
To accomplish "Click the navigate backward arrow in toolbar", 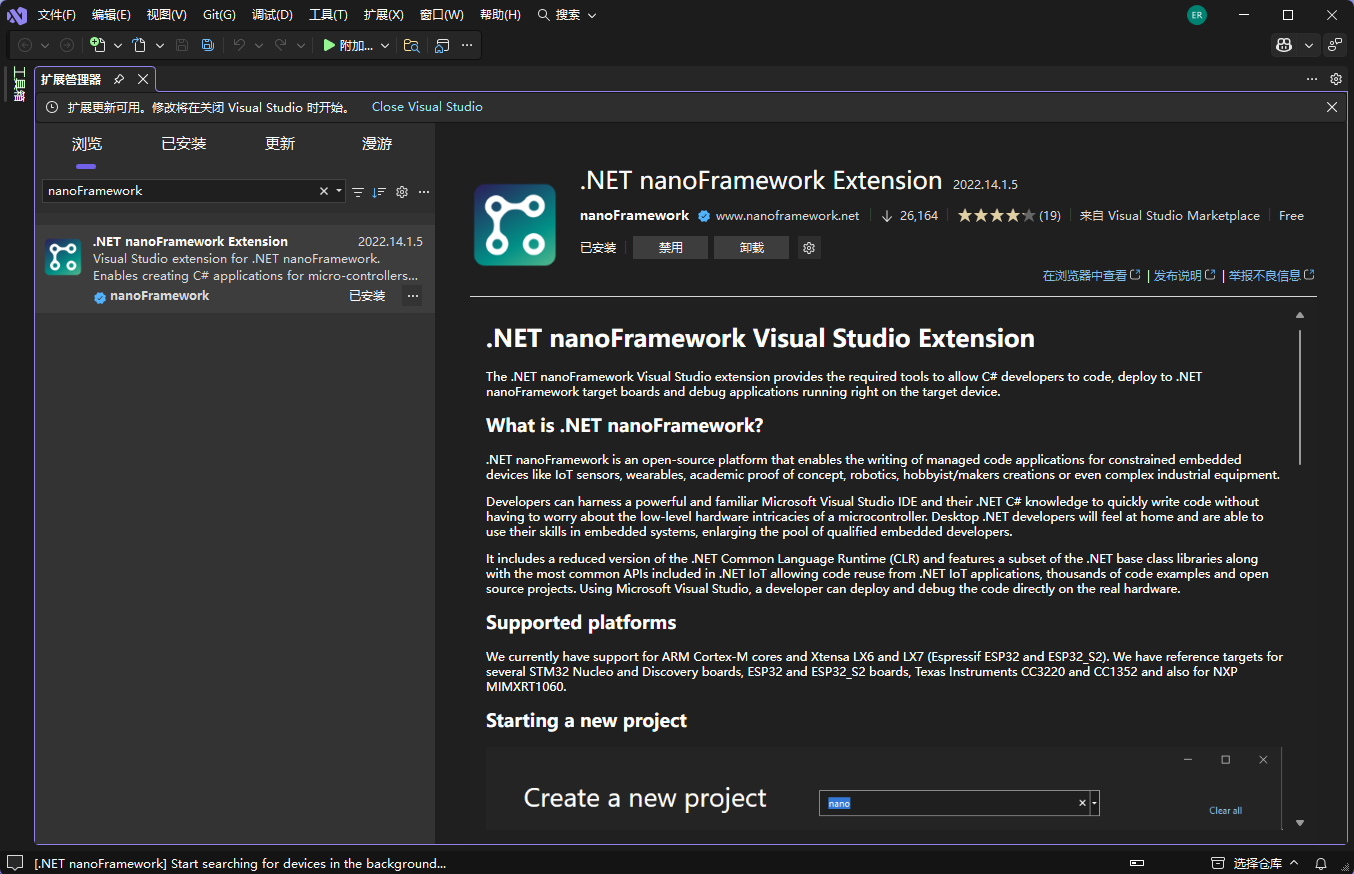I will coord(25,45).
